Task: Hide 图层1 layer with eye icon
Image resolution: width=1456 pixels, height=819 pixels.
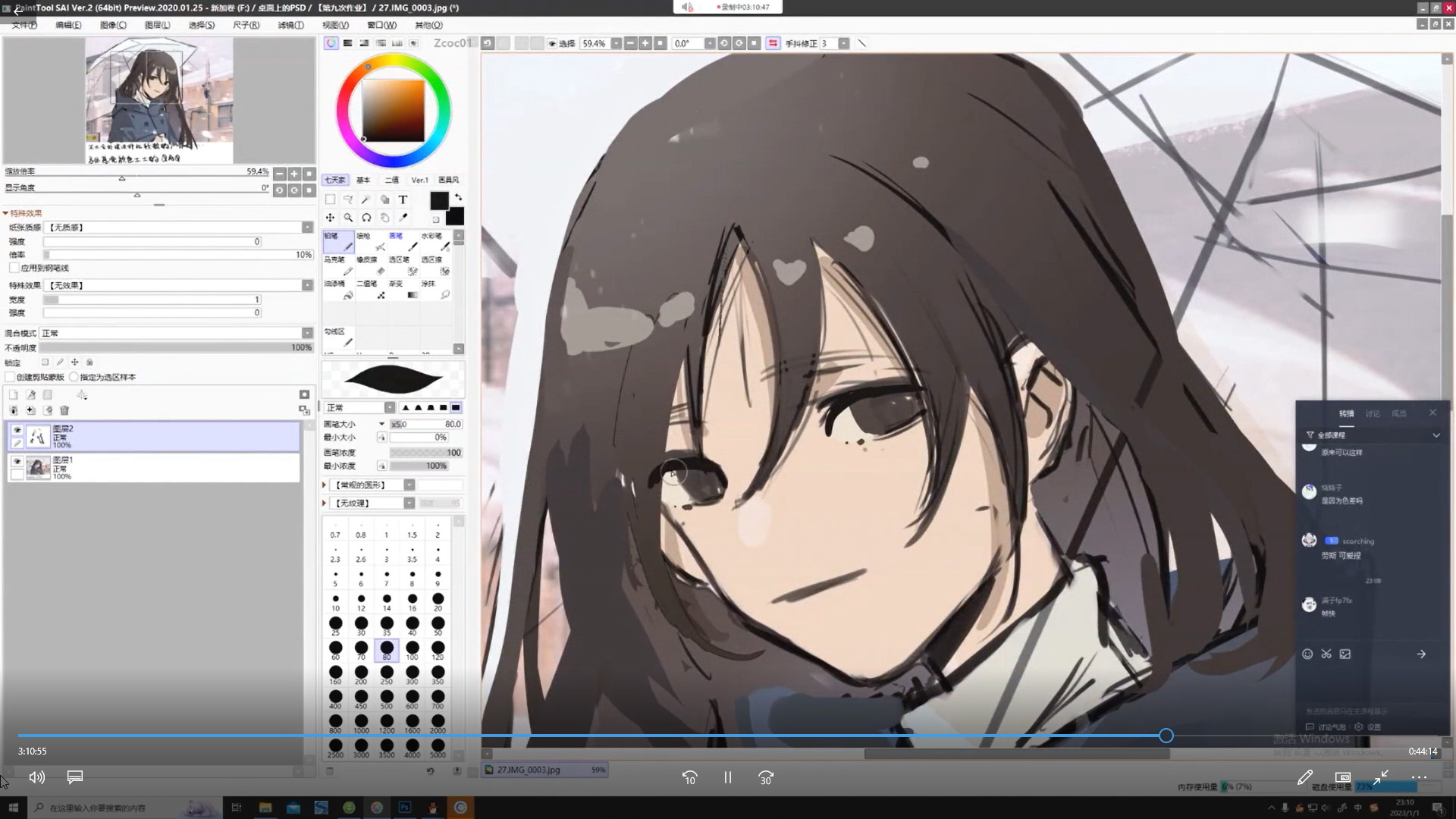Action: (x=17, y=461)
